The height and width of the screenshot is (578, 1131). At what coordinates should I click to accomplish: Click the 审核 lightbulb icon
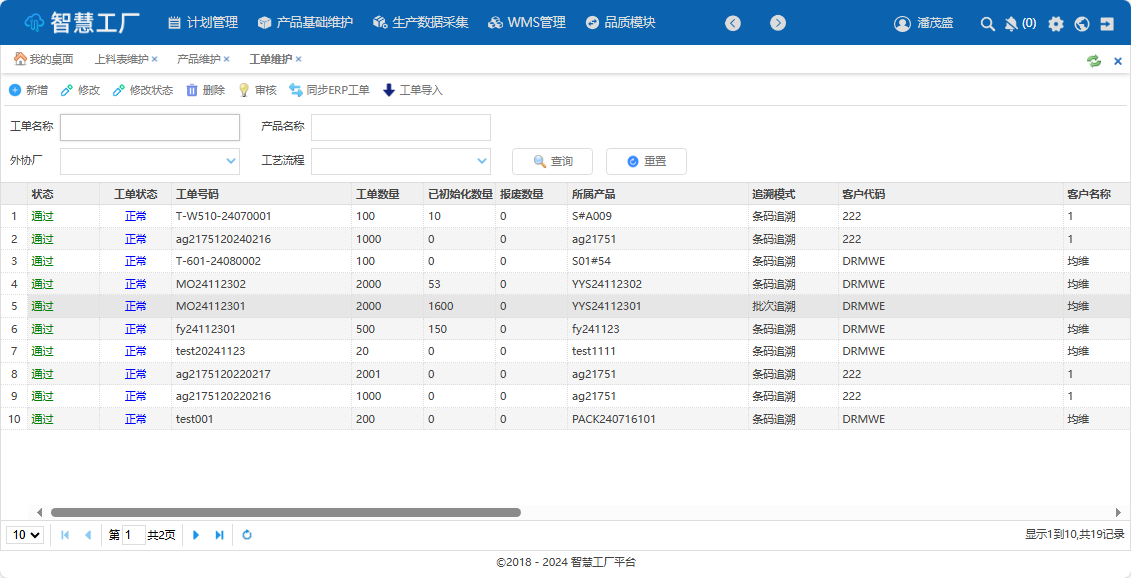point(243,90)
